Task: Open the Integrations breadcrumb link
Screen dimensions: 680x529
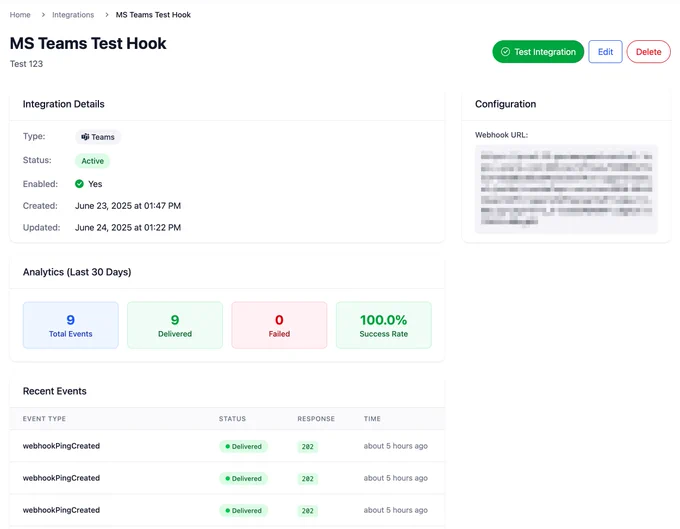Action: pyautogui.click(x=73, y=15)
